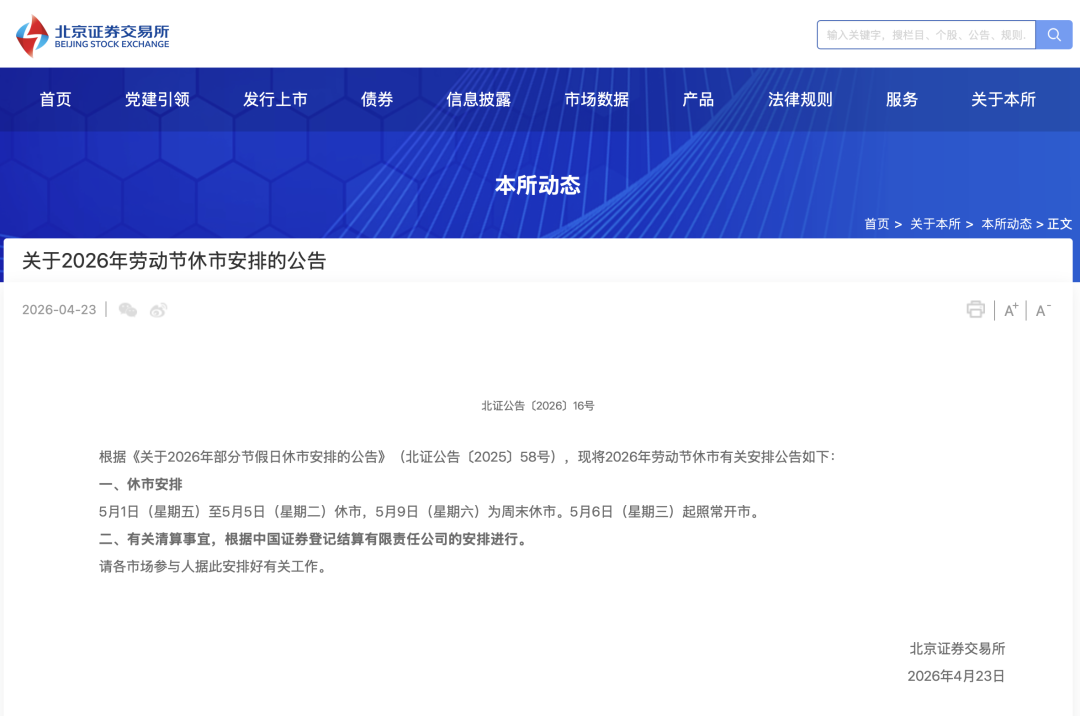The height and width of the screenshot is (716, 1080).
Task: Select 债券 in the navigation bar
Action: coord(377,99)
